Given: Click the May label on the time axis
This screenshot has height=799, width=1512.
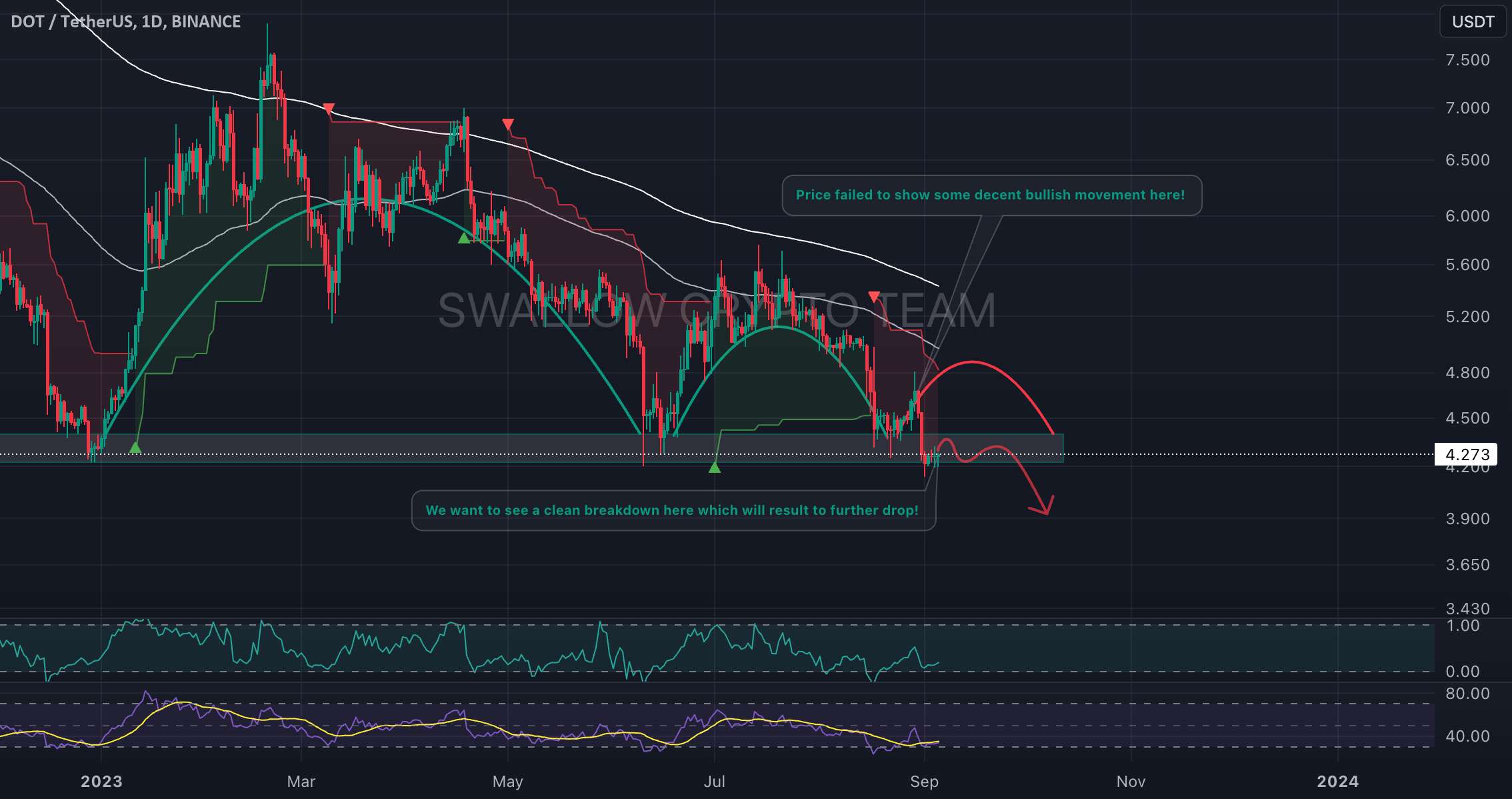Looking at the screenshot, I should (508, 782).
